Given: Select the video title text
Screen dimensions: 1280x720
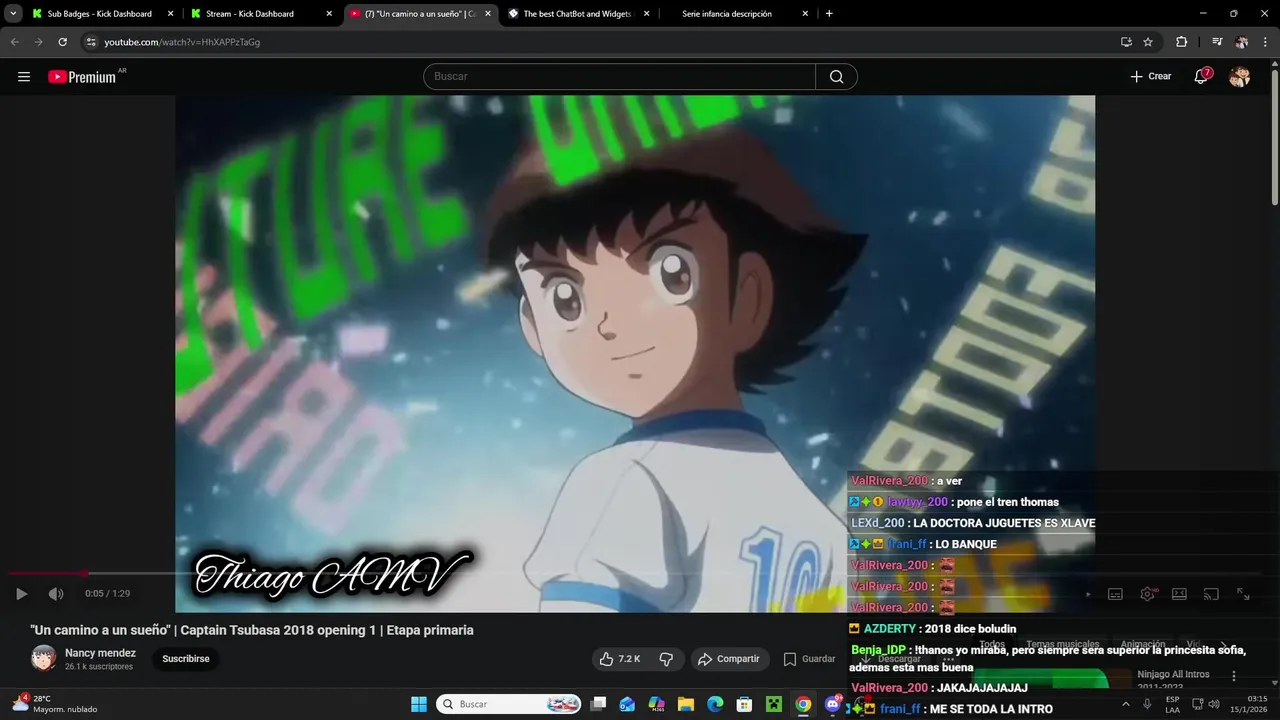Looking at the screenshot, I should point(252,630).
